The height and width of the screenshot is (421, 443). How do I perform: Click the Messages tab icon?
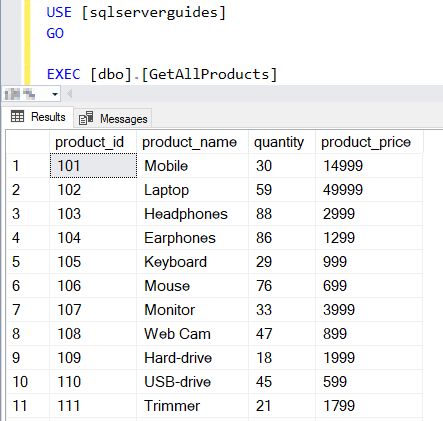pos(86,118)
